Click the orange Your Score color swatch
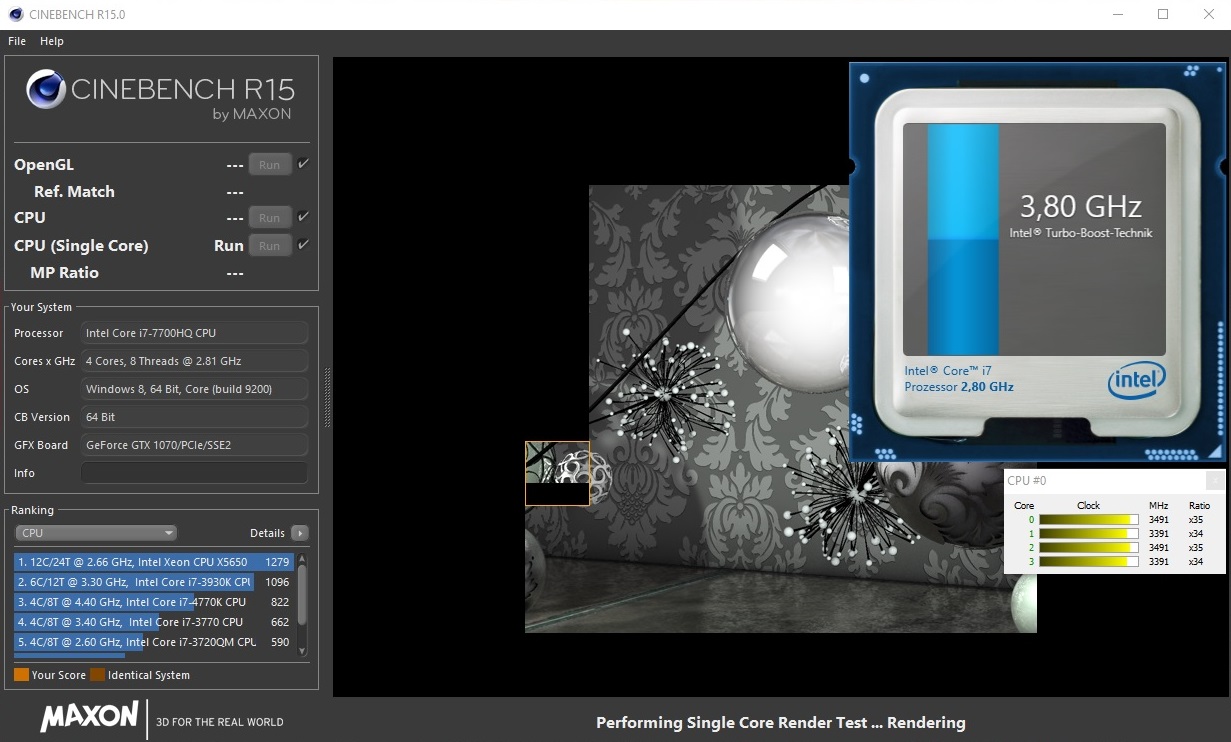The image size is (1231, 742). click(21, 675)
